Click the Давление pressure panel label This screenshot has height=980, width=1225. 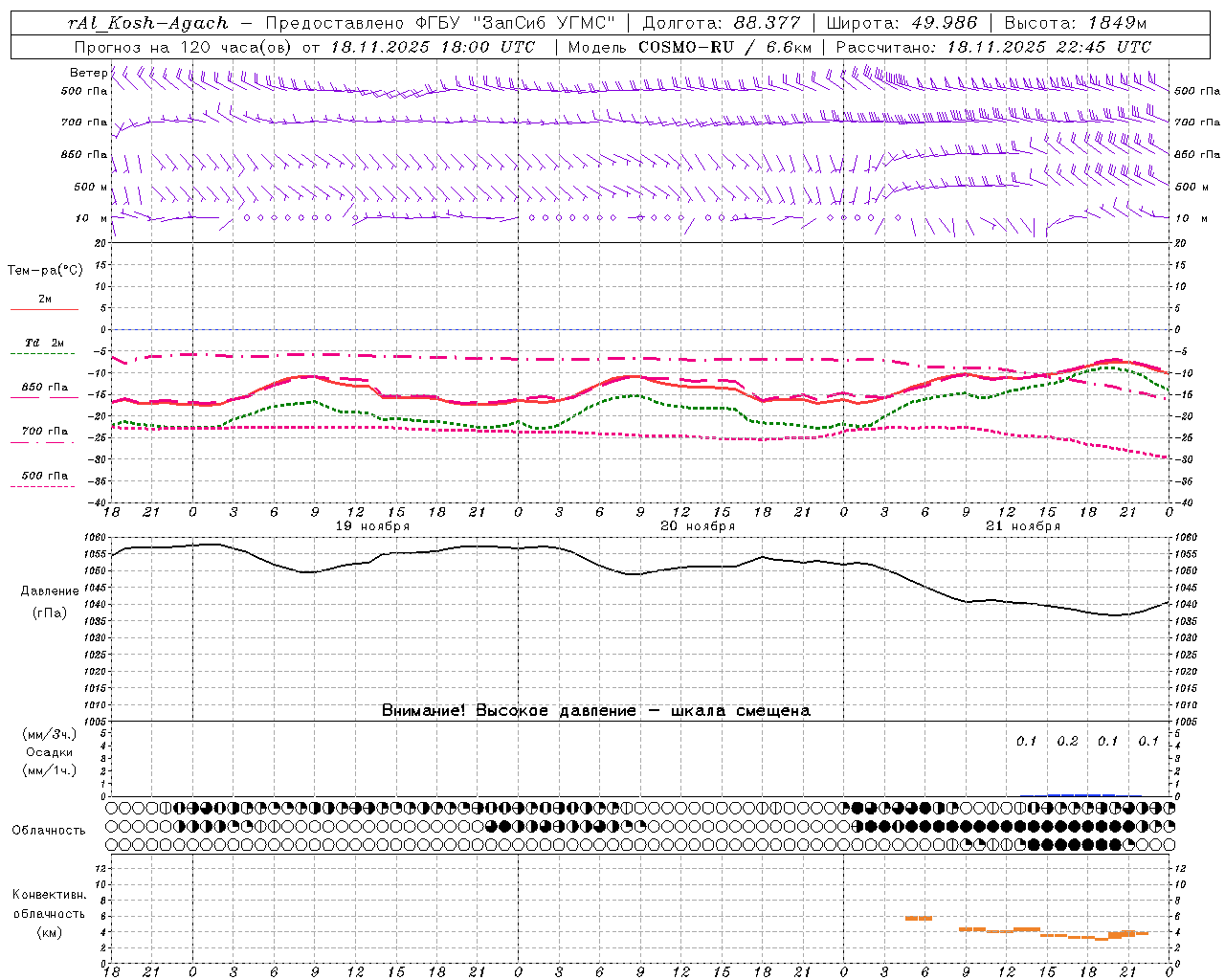(x=50, y=591)
